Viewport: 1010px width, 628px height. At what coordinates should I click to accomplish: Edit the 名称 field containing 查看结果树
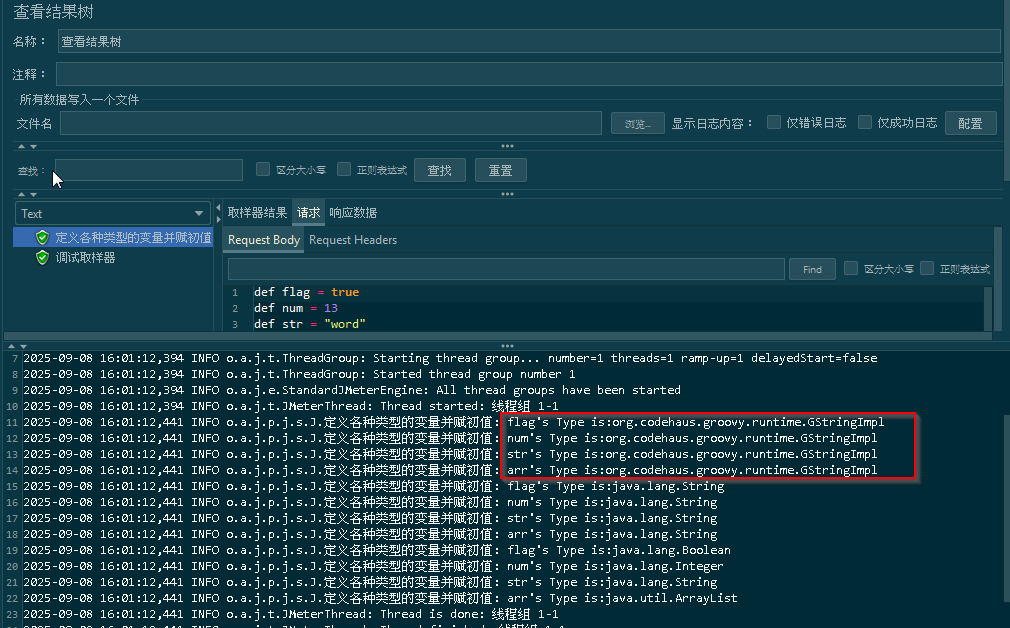tap(529, 41)
